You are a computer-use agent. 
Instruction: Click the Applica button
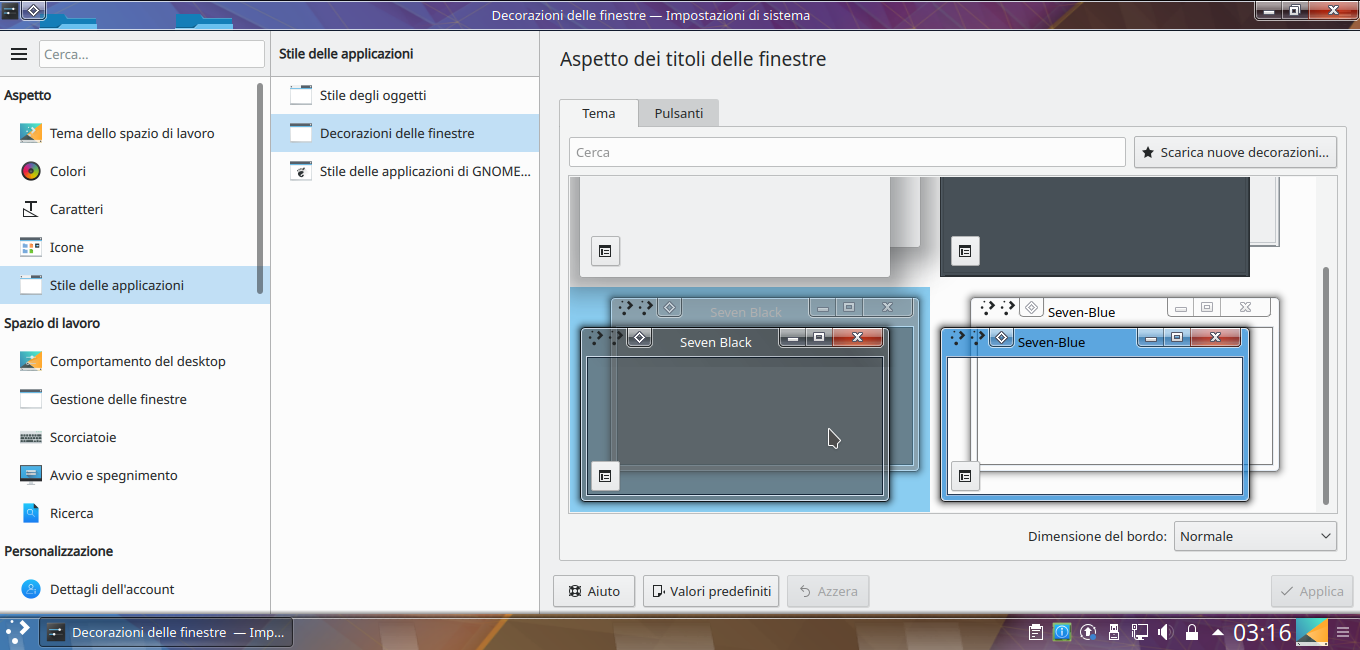(1312, 591)
